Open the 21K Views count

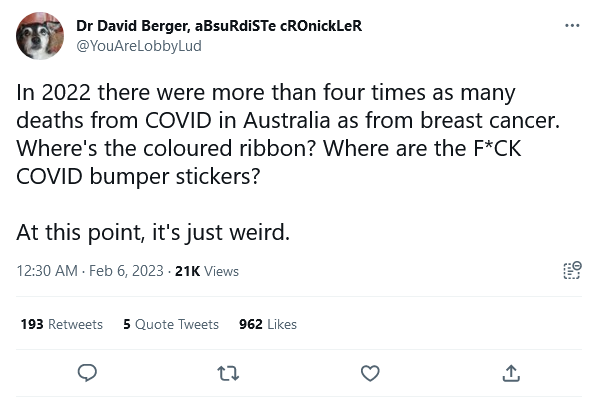(x=207, y=271)
